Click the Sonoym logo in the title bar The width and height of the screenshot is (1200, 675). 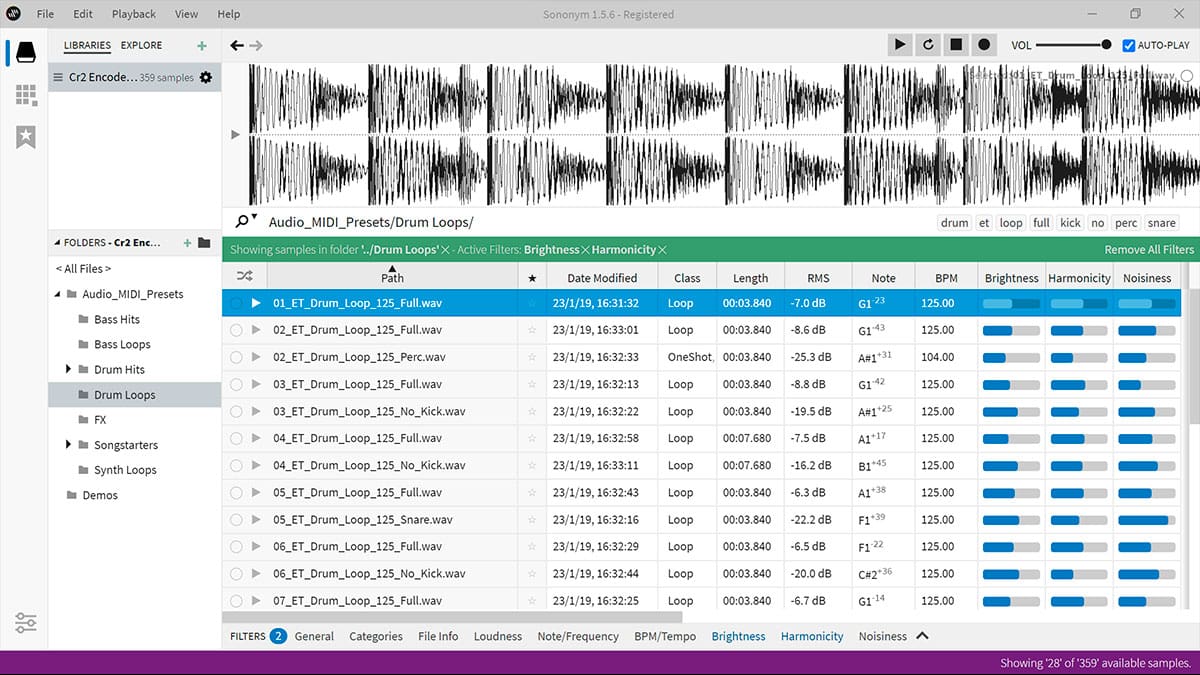click(13, 14)
